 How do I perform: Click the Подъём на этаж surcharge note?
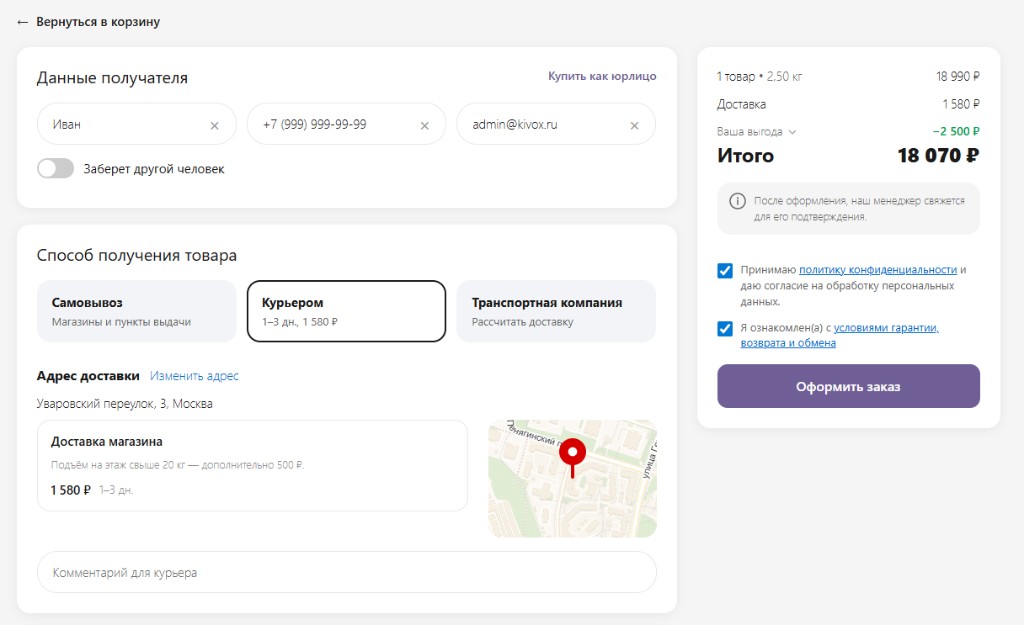click(x=178, y=465)
